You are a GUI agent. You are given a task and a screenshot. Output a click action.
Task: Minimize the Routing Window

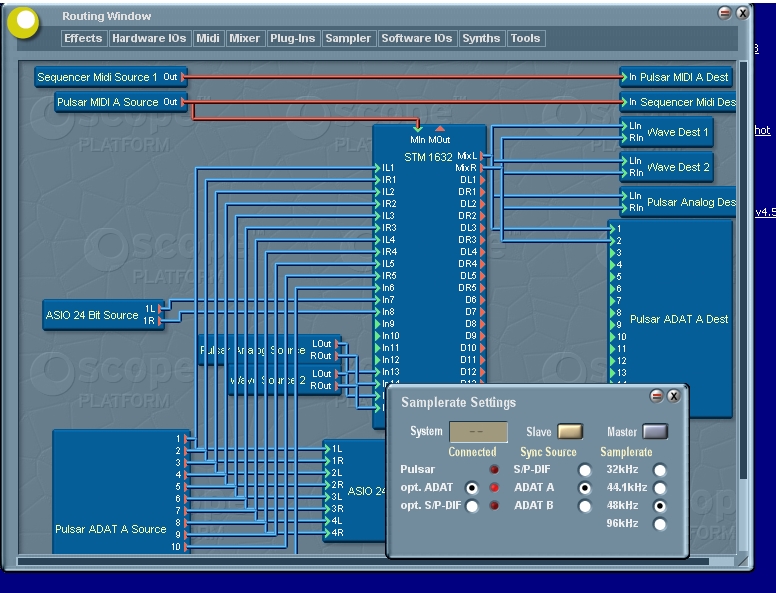[x=725, y=13]
